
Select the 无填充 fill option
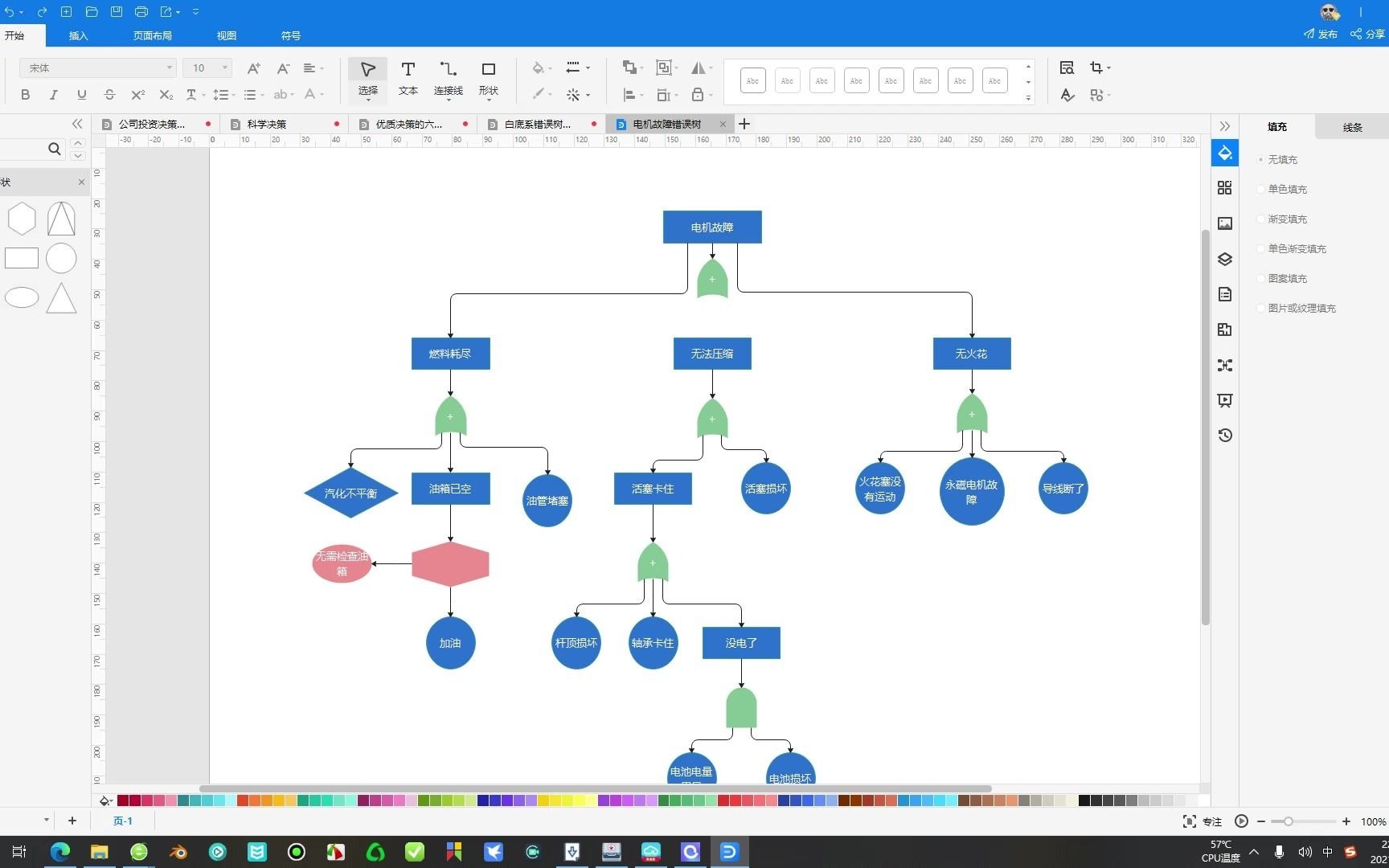click(x=1278, y=159)
